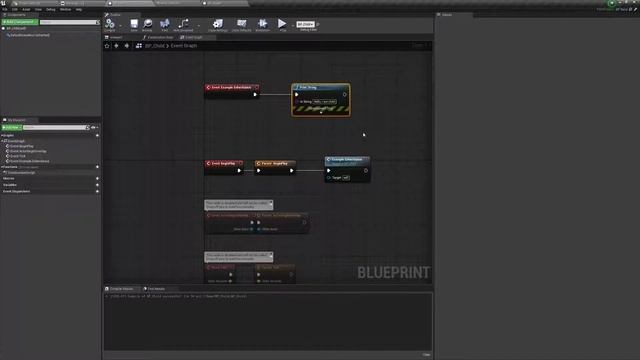640x360 pixels.
Task: Switch to the Compiler Results tab
Action: [x=119, y=289]
